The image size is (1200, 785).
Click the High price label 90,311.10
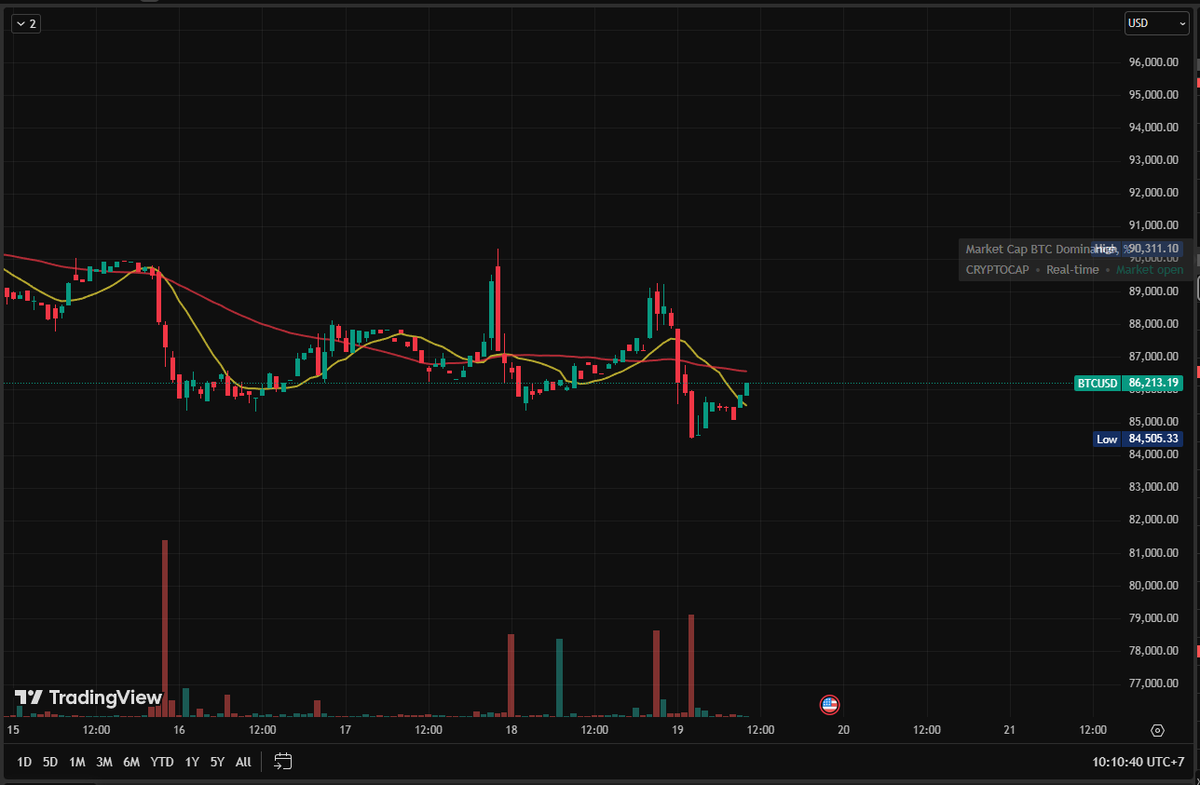(x=1139, y=249)
